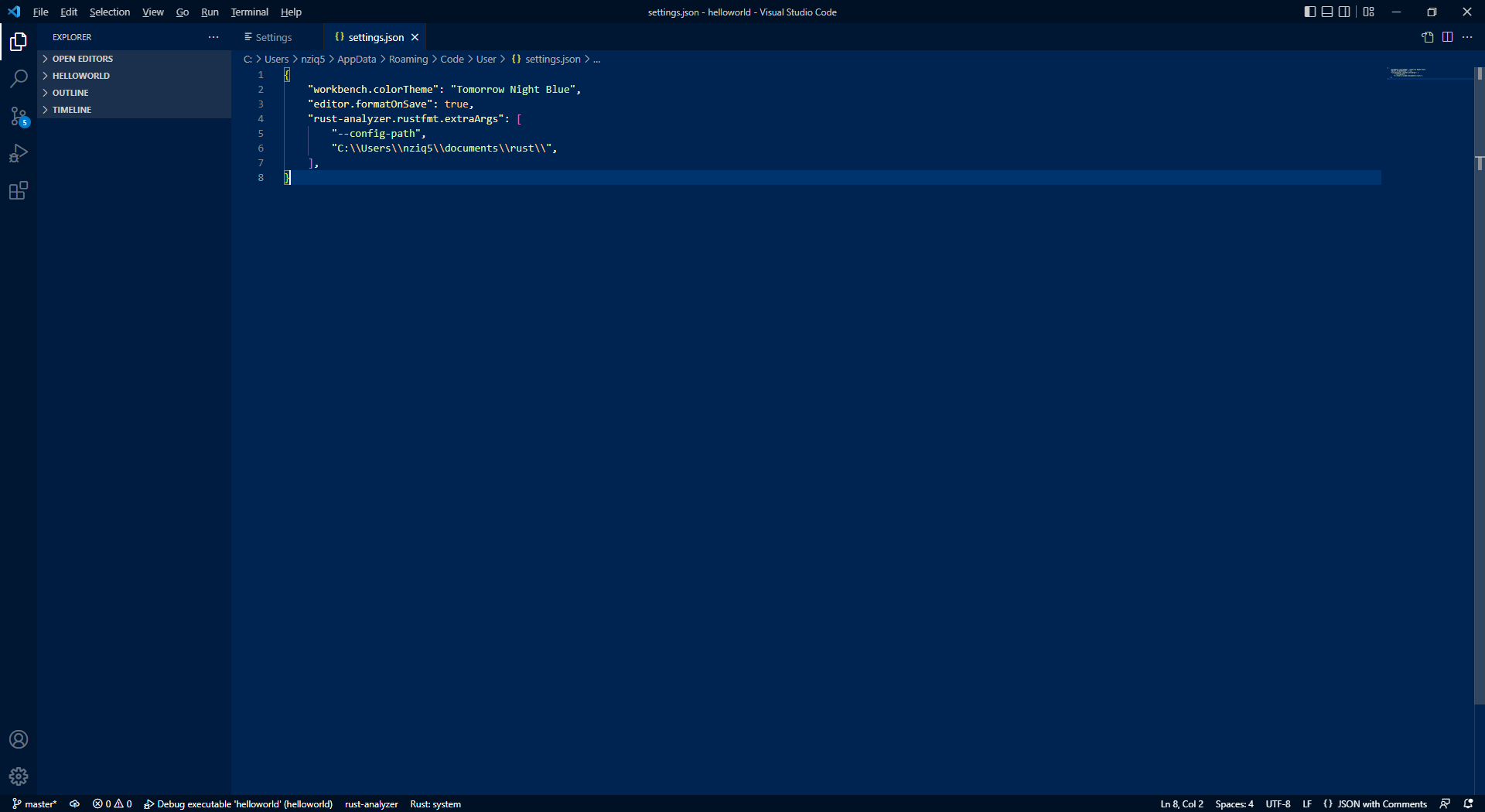The width and height of the screenshot is (1485, 812).
Task: Click the Synchronize Changes icon in status bar
Action: pyautogui.click(x=75, y=804)
